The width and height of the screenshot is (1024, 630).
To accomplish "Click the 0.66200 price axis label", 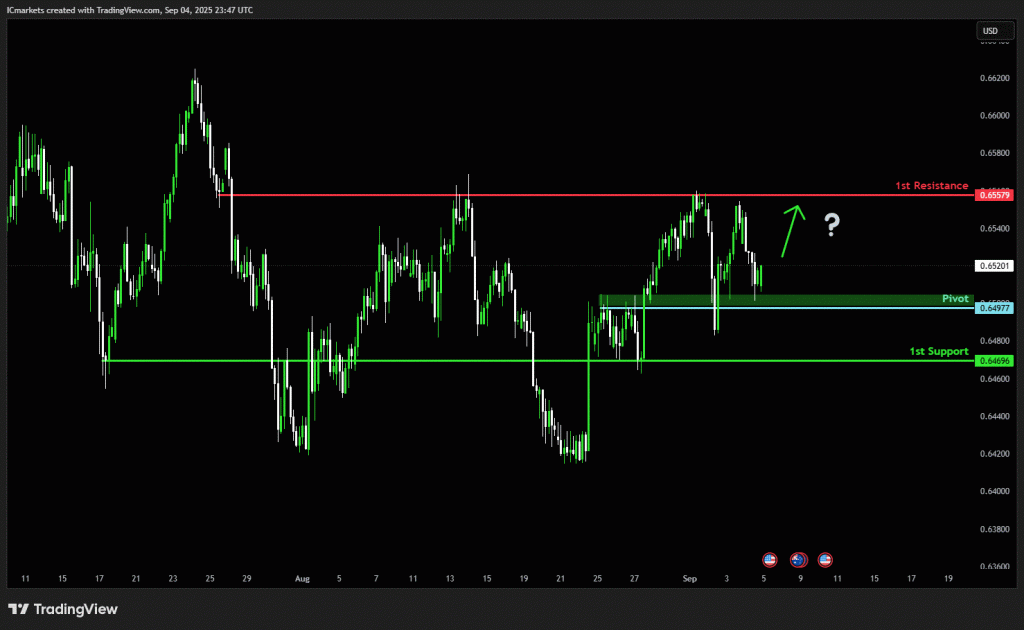I will click(x=995, y=78).
